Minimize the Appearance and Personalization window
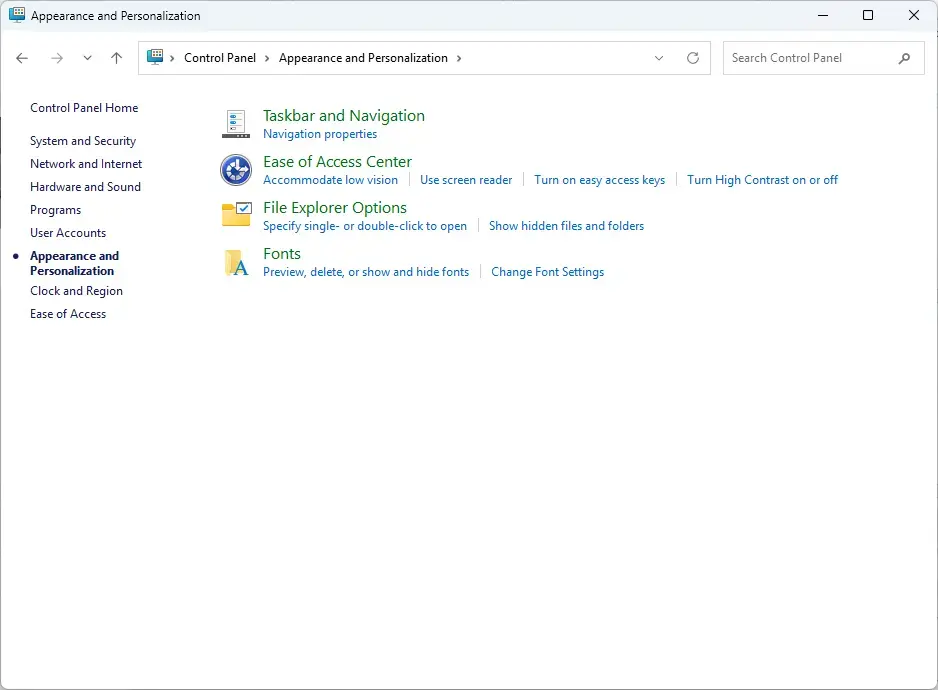938x690 pixels. tap(823, 15)
